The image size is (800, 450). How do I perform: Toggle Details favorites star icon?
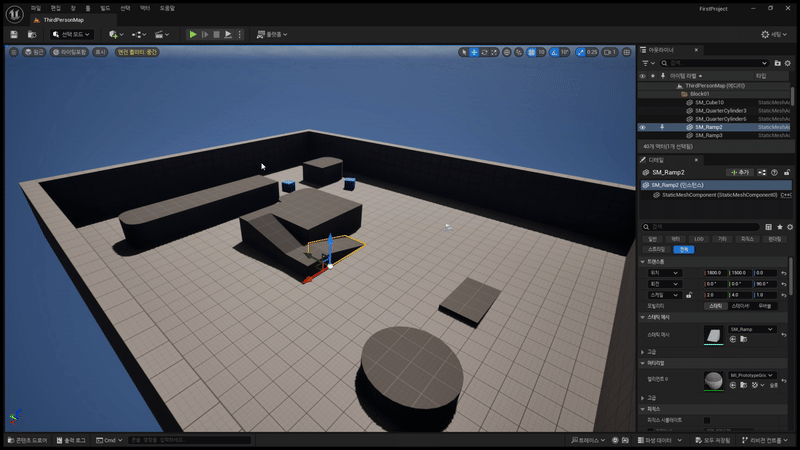click(780, 227)
